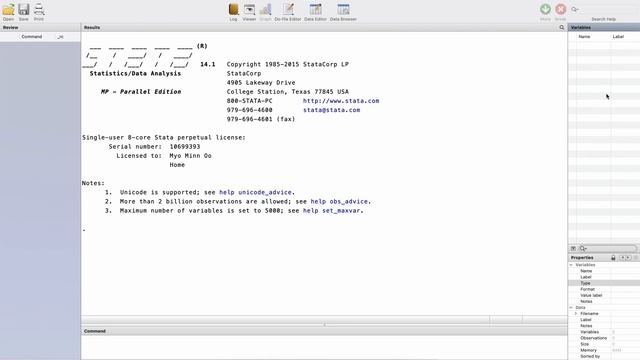Click the Variables panel filter icon
Viewport: 640px width, 360px height.
tap(573, 248)
